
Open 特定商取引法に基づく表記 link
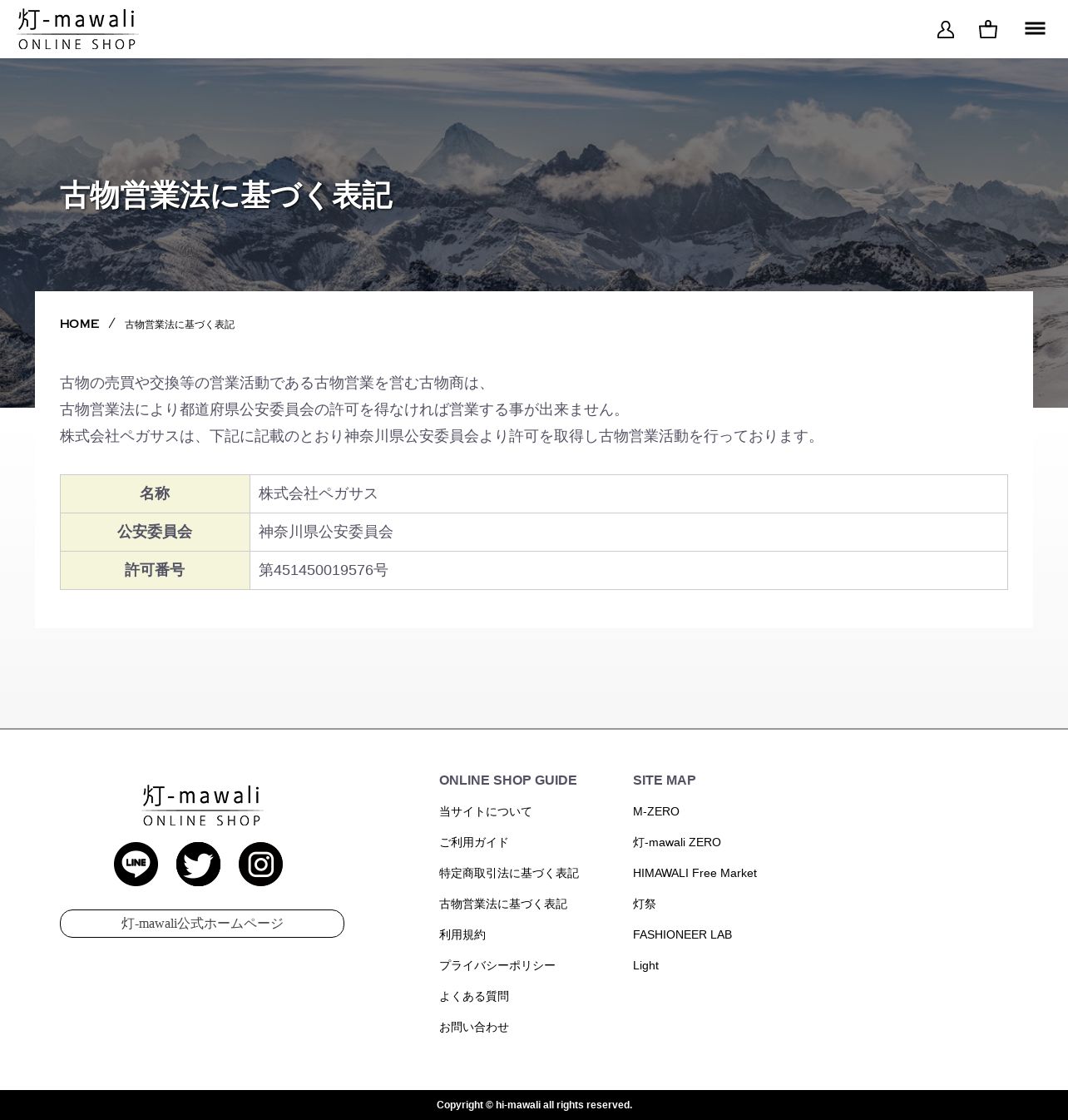tap(509, 873)
